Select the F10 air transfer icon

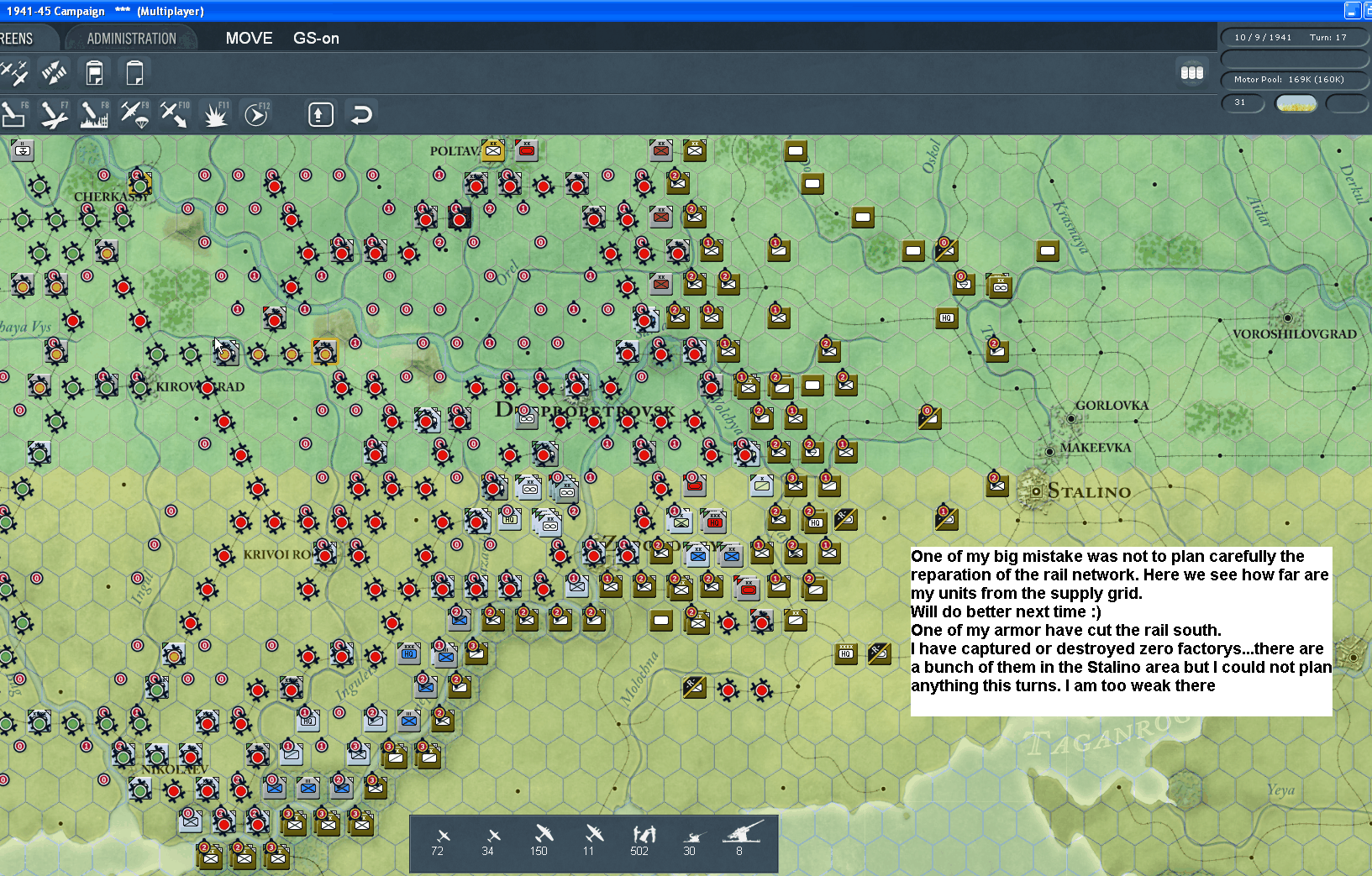tap(174, 113)
